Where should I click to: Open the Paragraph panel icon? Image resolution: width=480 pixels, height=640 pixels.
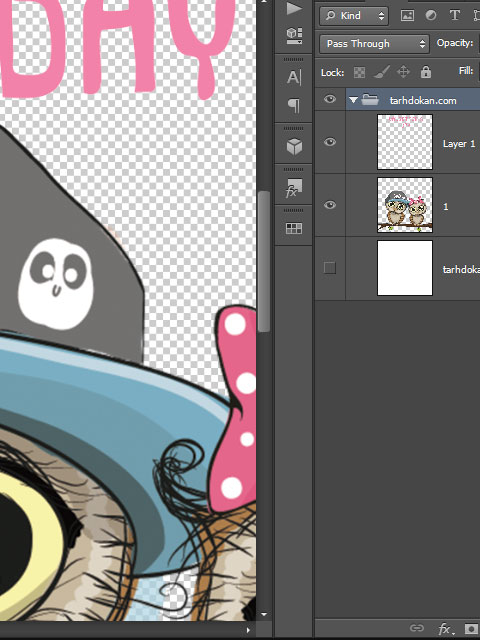294,105
